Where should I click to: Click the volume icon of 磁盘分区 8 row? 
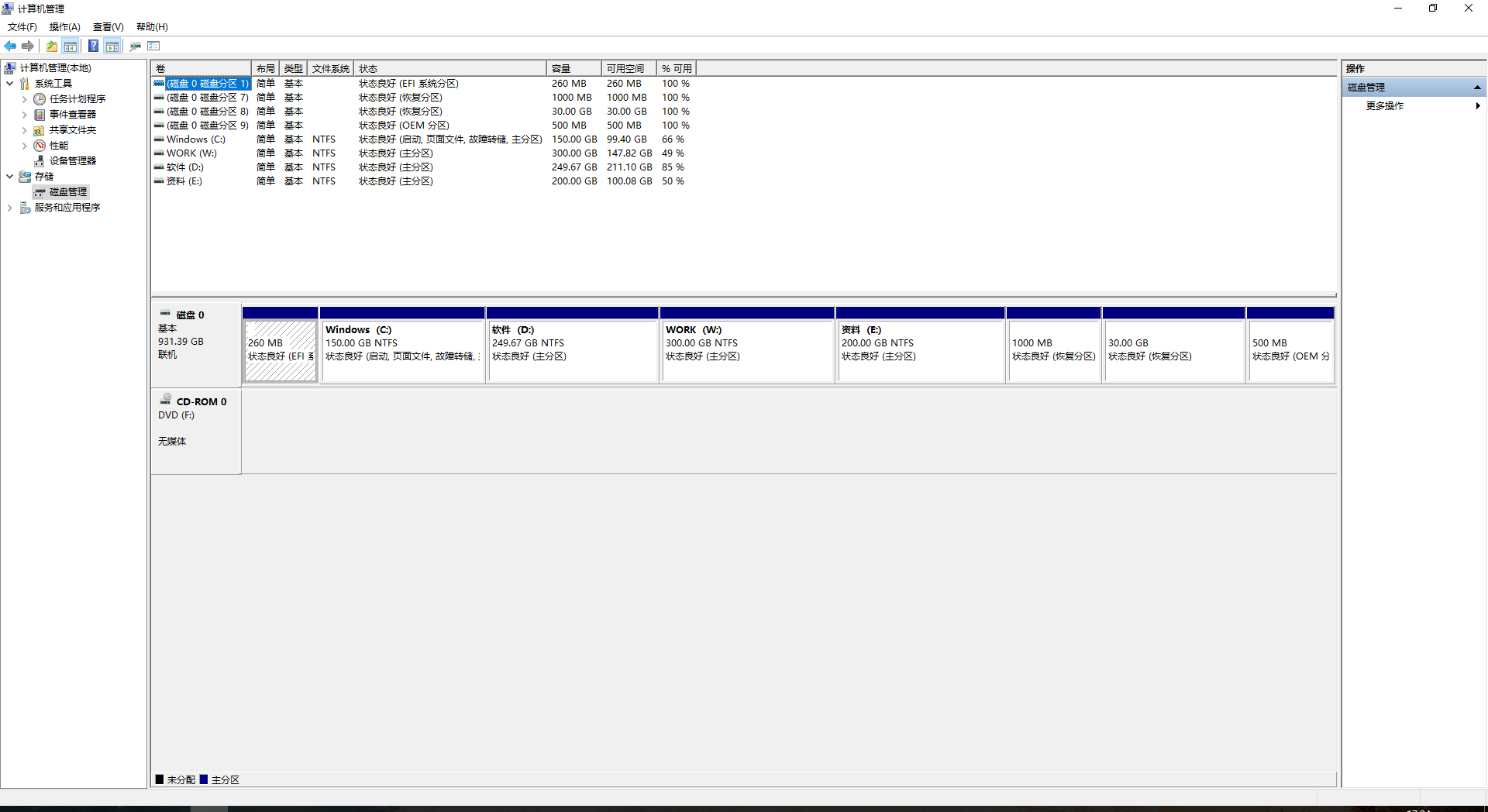[x=159, y=112]
